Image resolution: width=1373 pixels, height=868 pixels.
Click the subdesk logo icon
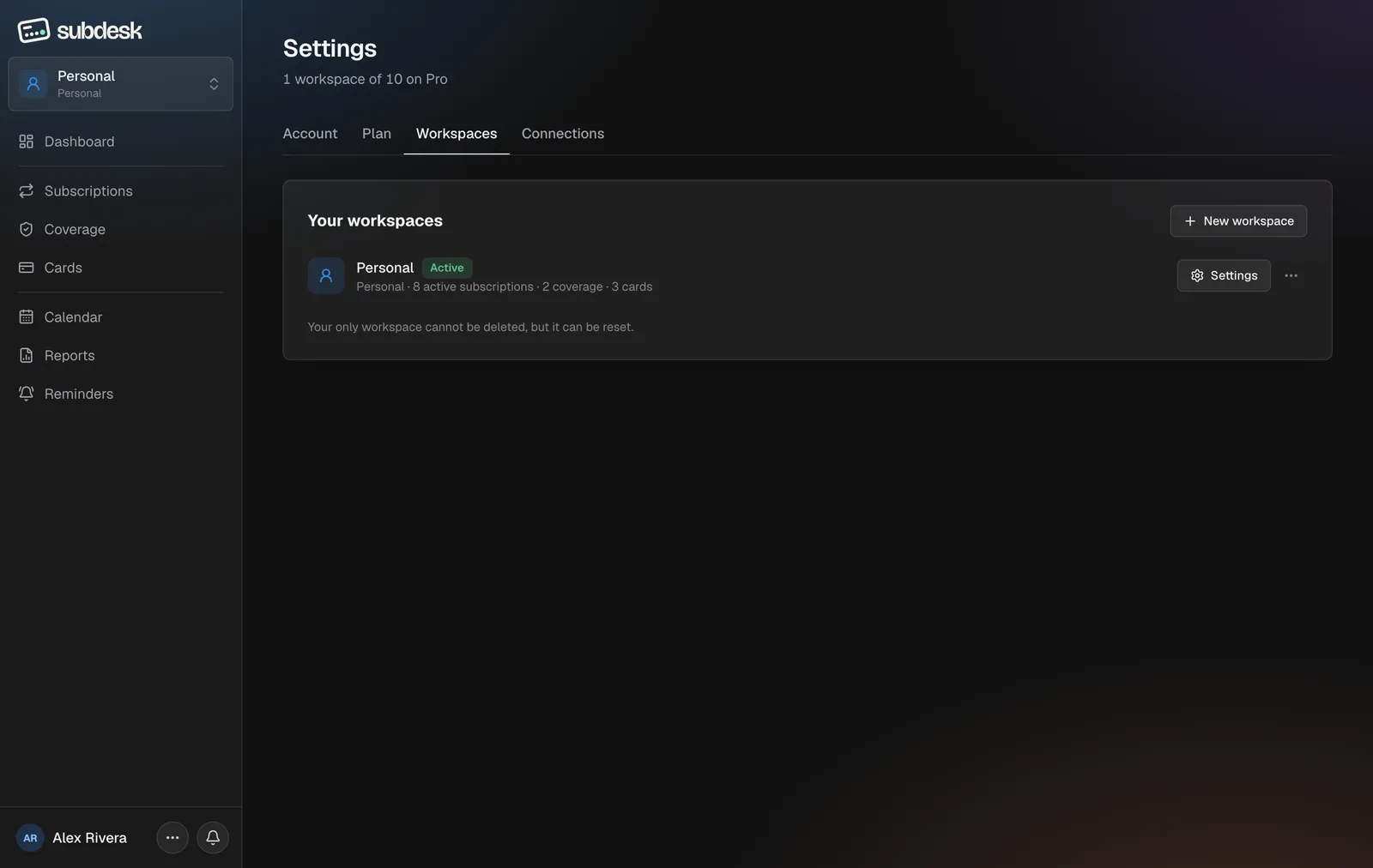pos(33,31)
